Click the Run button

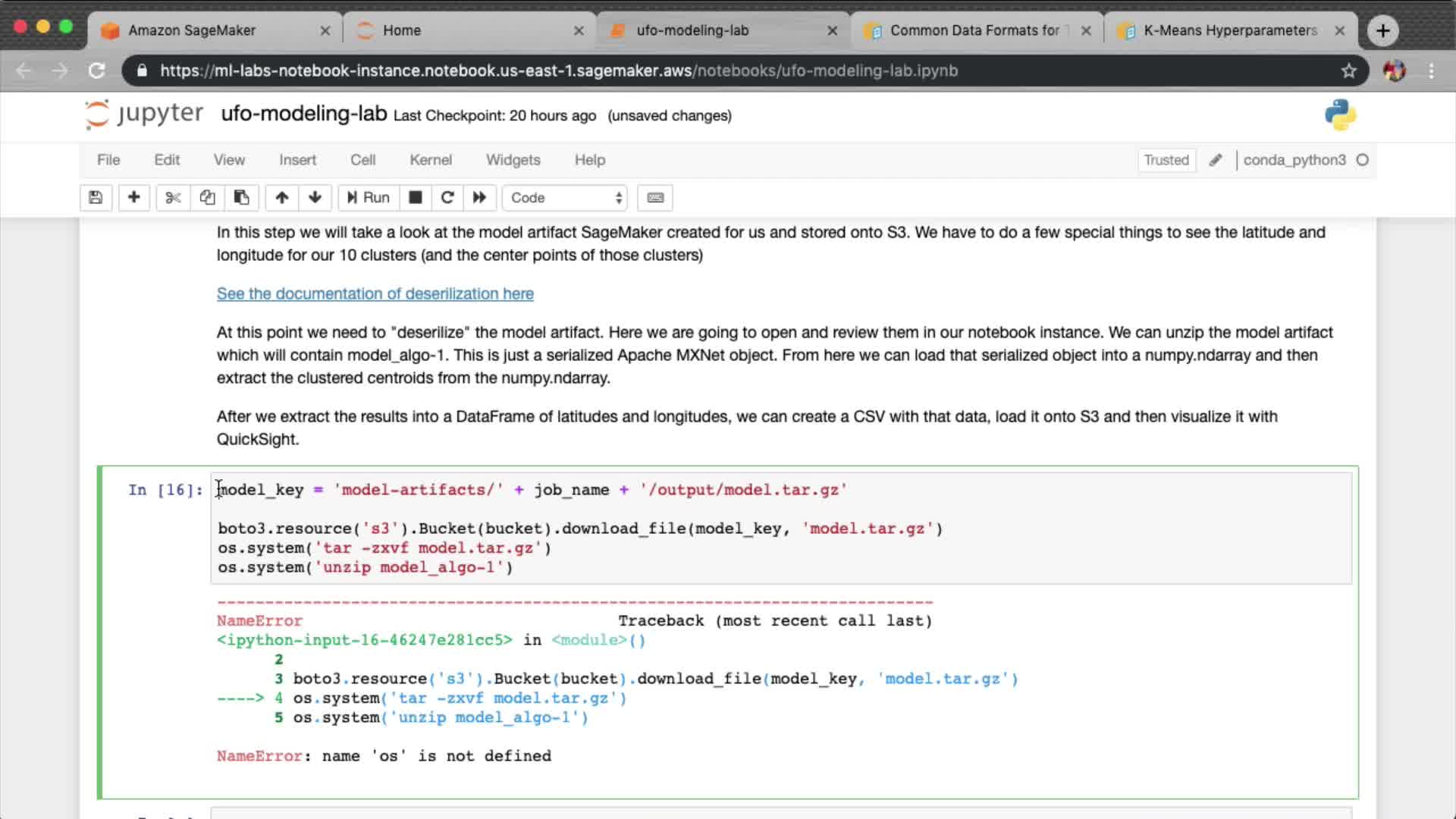(369, 198)
